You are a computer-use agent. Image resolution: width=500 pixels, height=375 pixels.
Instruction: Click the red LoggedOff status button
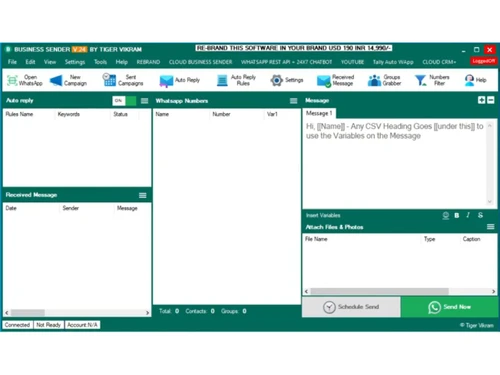[x=484, y=61]
